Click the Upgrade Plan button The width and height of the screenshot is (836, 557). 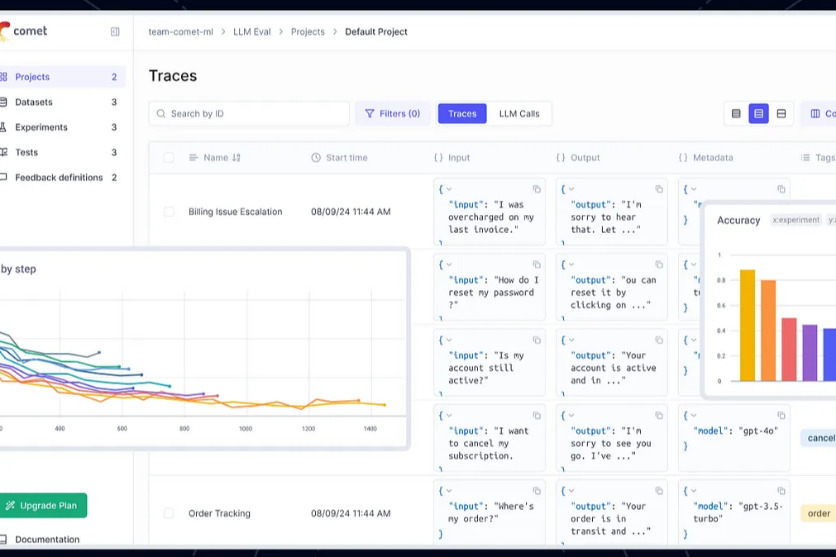(43, 505)
